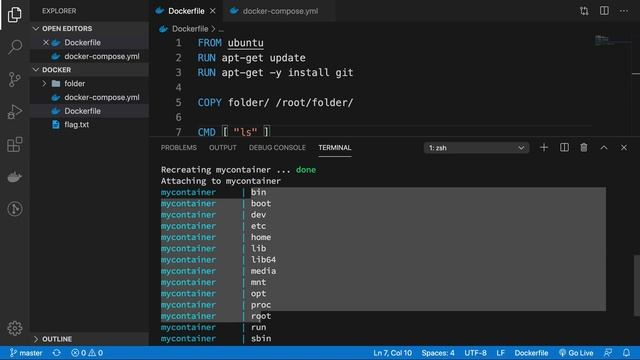
Task: Click the compare changes icon in editor toolbar
Action: (x=584, y=11)
